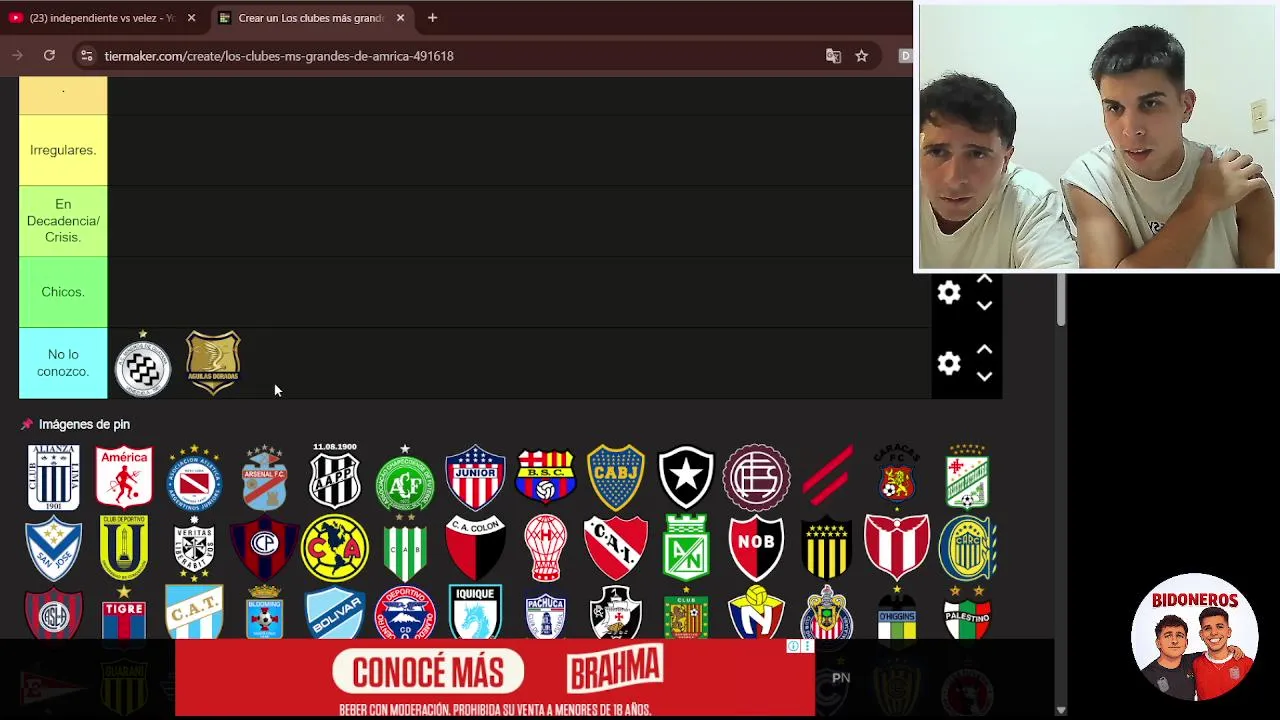The height and width of the screenshot is (720, 1280).
Task: Open the ad info icon on the banner
Action: 793,646
